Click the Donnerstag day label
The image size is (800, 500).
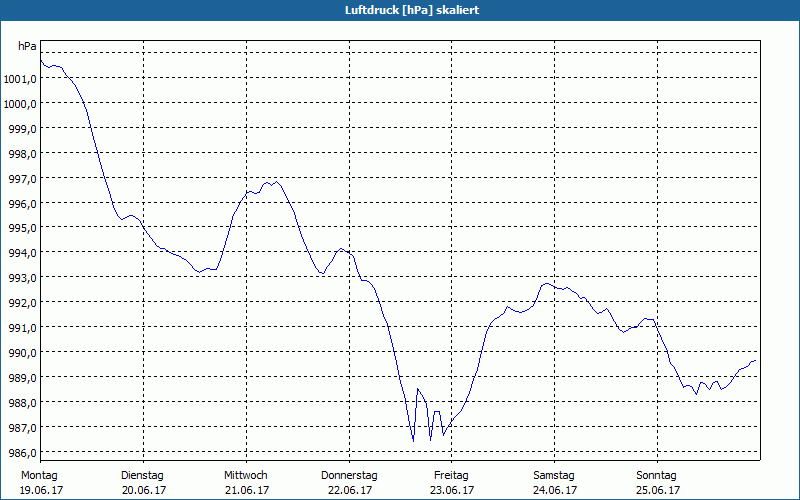tap(349, 476)
